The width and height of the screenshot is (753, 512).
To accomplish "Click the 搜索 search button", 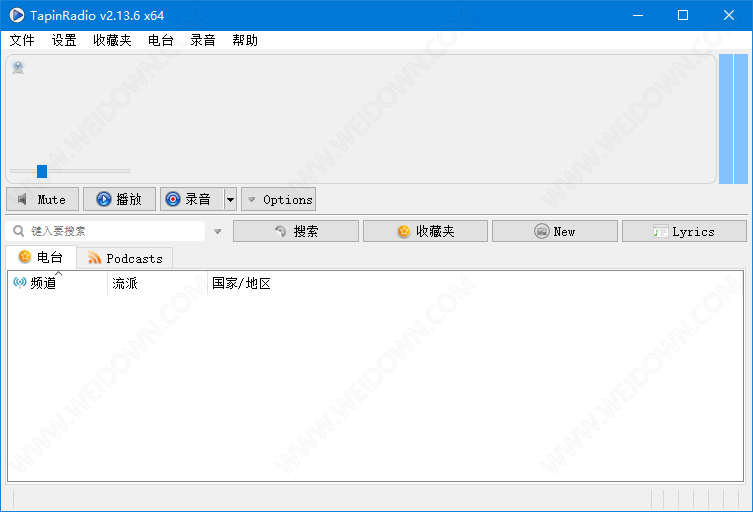I will 296,232.
